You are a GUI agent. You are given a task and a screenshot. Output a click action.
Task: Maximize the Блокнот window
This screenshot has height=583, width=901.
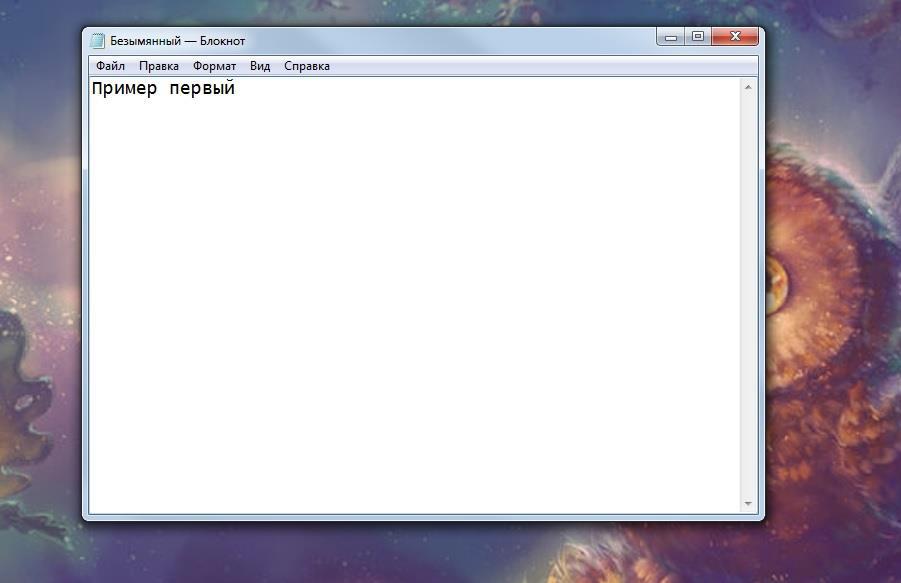(x=698, y=37)
